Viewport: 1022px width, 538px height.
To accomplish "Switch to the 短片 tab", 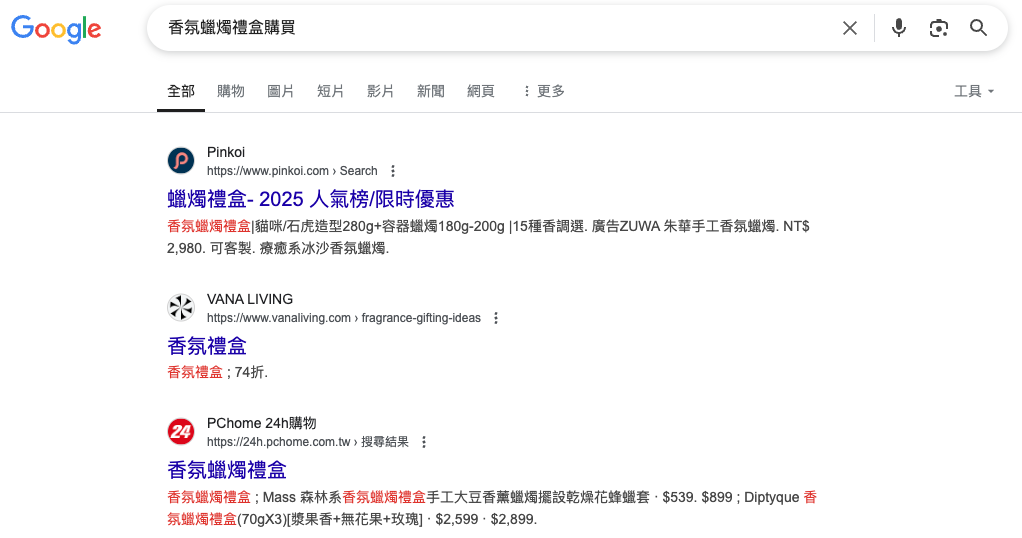I will [330, 91].
